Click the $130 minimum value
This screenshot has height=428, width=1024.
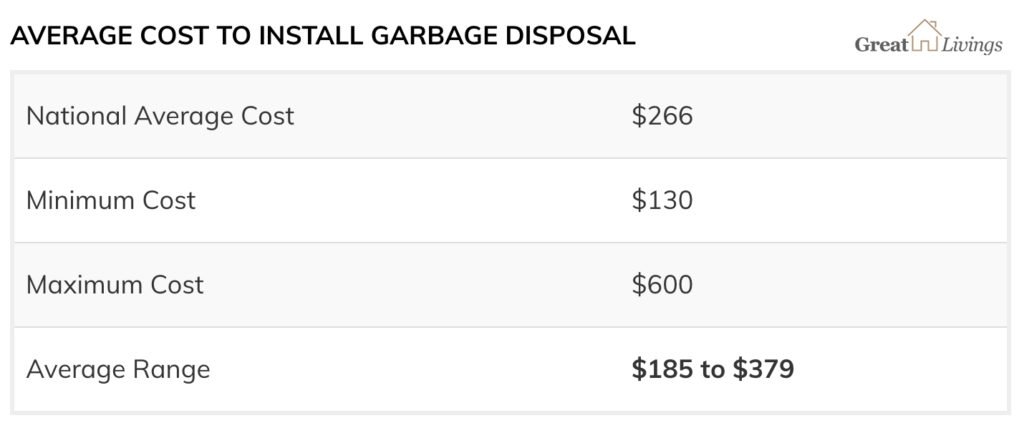[x=662, y=200]
